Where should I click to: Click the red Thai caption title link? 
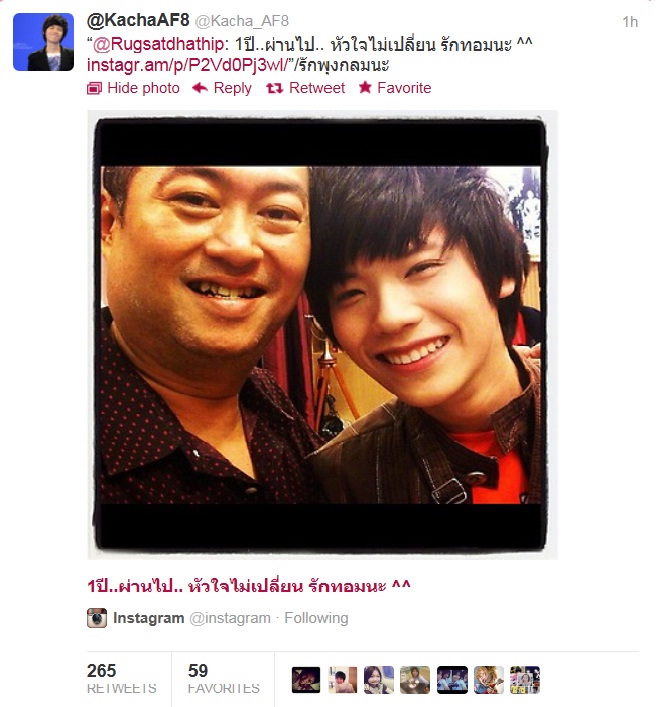point(248,586)
